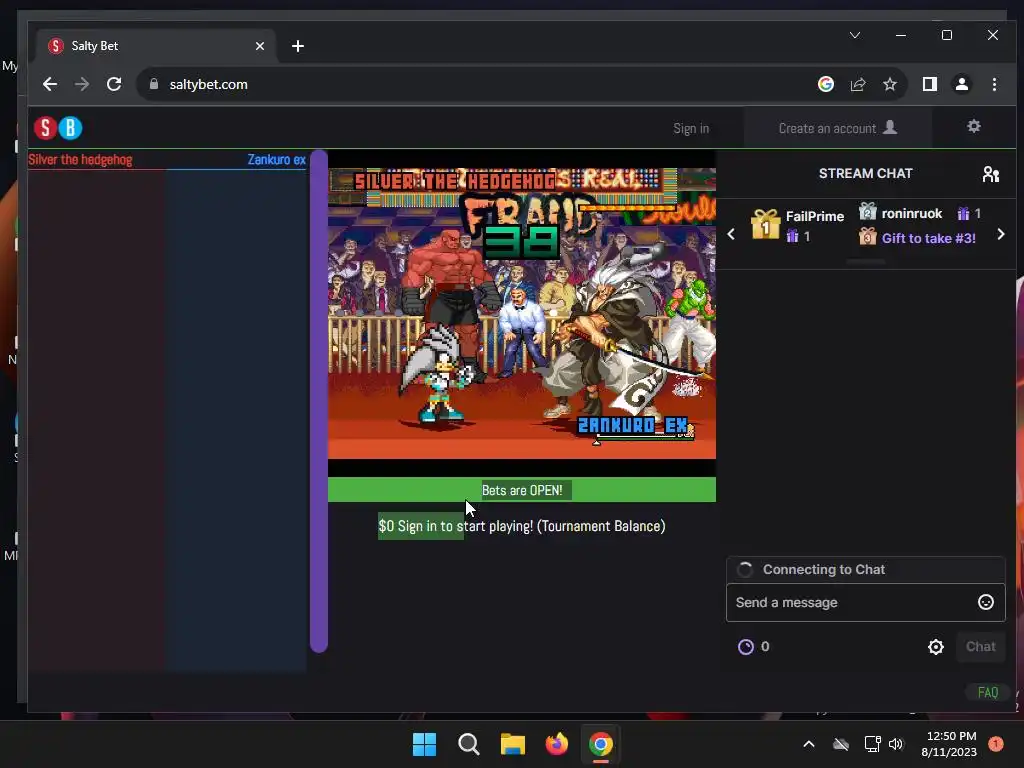This screenshot has width=1024, height=768.
Task: Click the roninruok gift badge icon
Action: tap(867, 212)
